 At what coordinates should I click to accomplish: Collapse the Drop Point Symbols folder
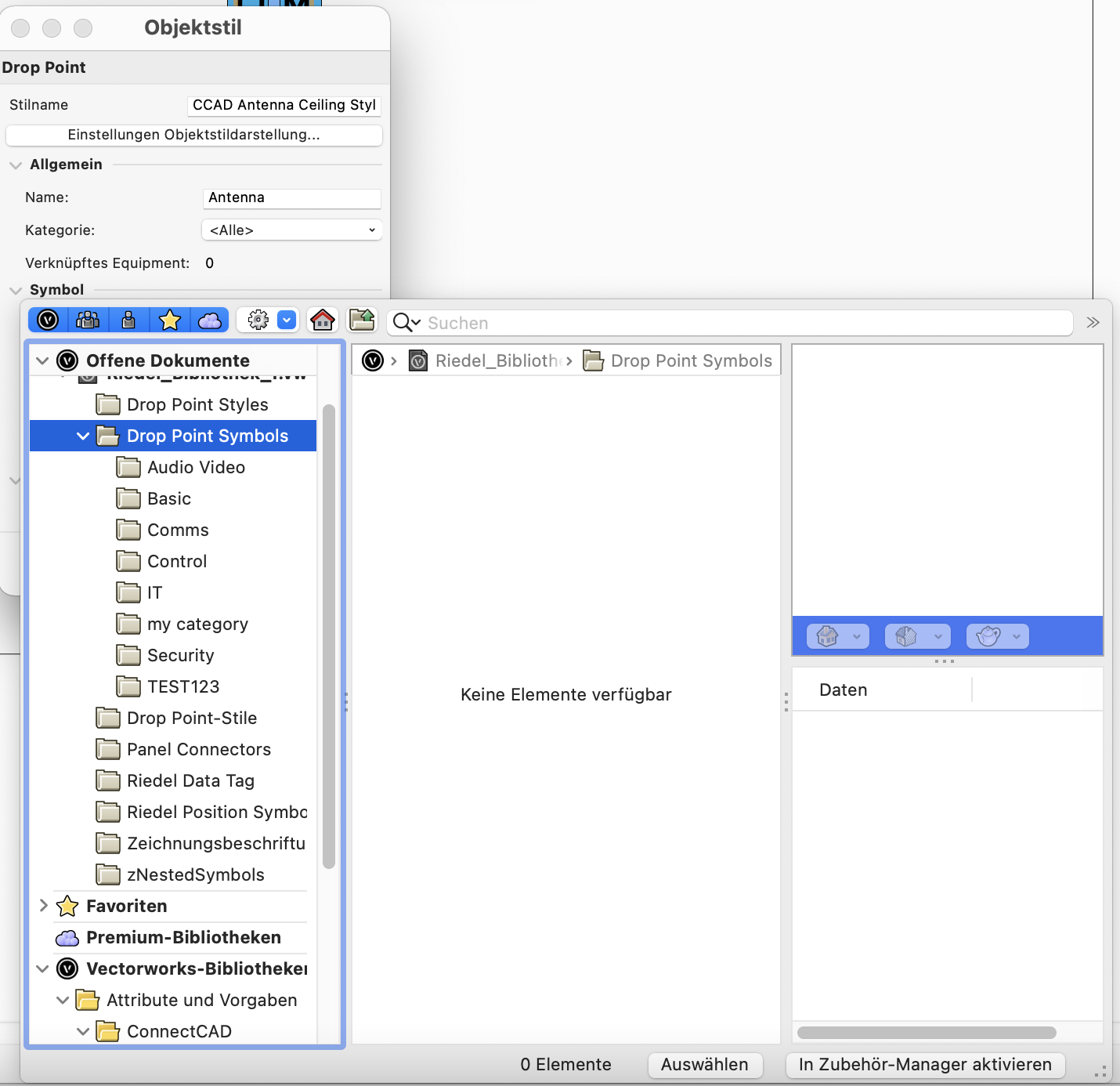(83, 436)
